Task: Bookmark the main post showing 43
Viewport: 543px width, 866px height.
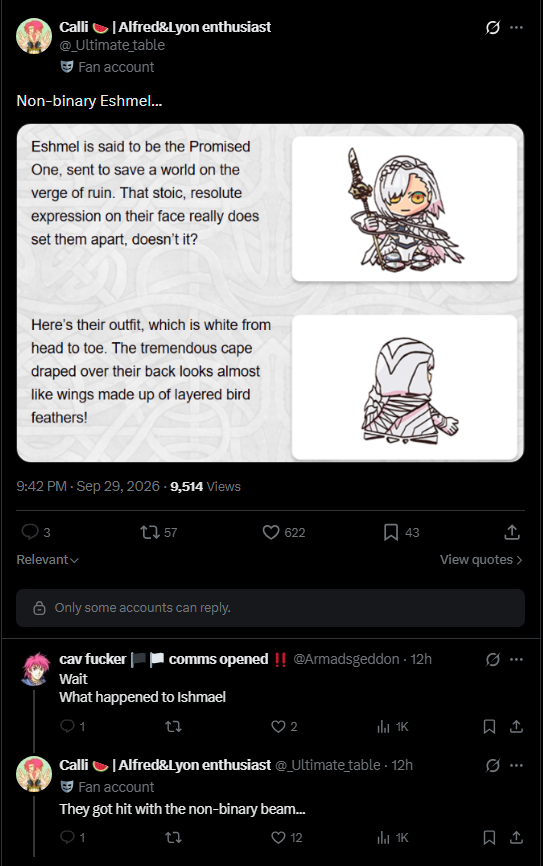Action: (x=391, y=532)
